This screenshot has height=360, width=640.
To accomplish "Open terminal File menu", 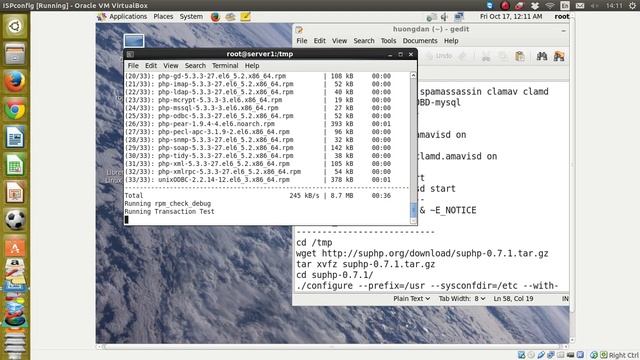I will (x=133, y=66).
